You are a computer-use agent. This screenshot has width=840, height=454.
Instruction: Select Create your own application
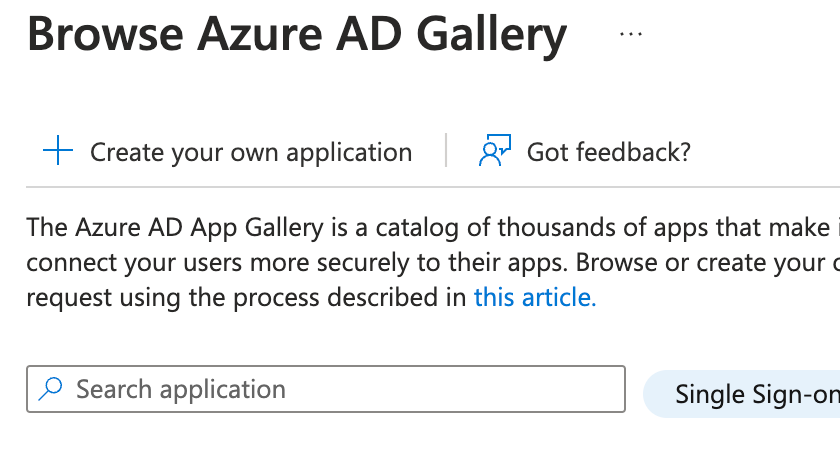pos(228,152)
